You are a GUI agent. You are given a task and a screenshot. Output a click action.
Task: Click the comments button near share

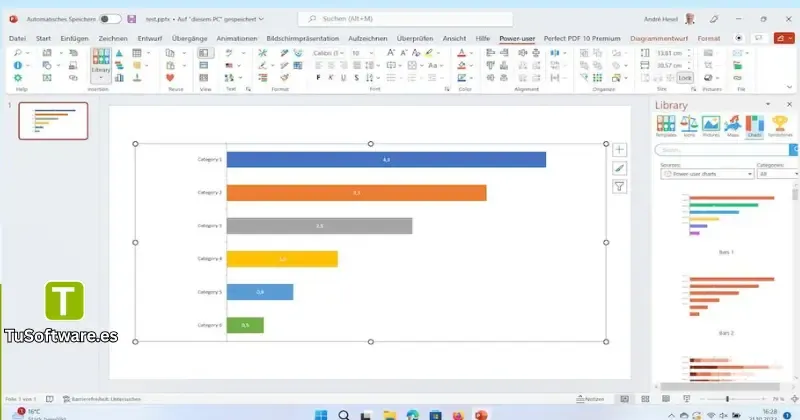point(758,38)
